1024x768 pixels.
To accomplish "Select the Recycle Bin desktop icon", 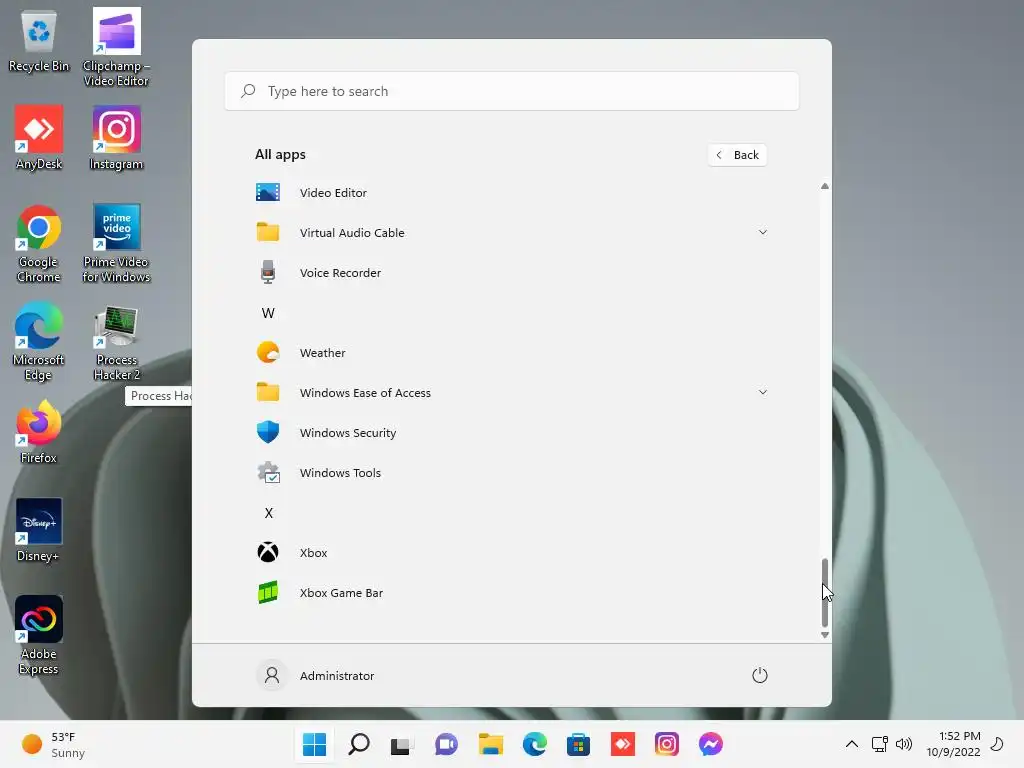I will coord(39,41).
